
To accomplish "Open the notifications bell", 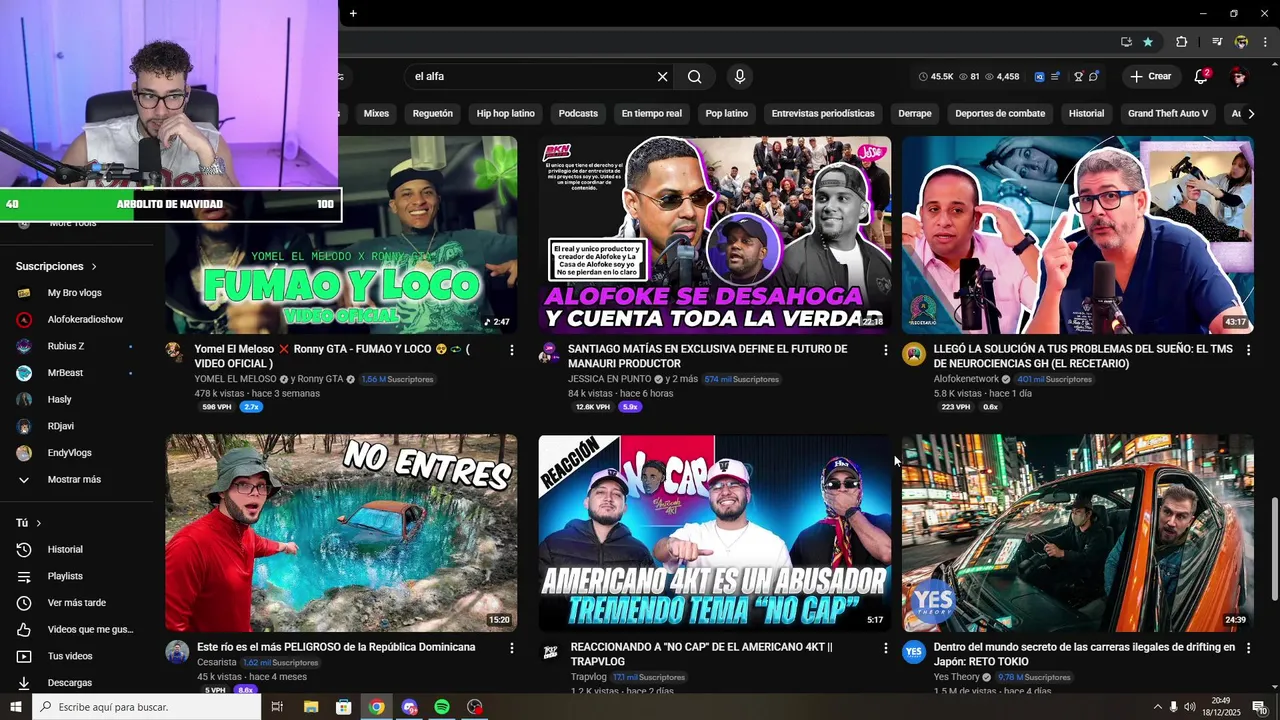I will click(1202, 77).
